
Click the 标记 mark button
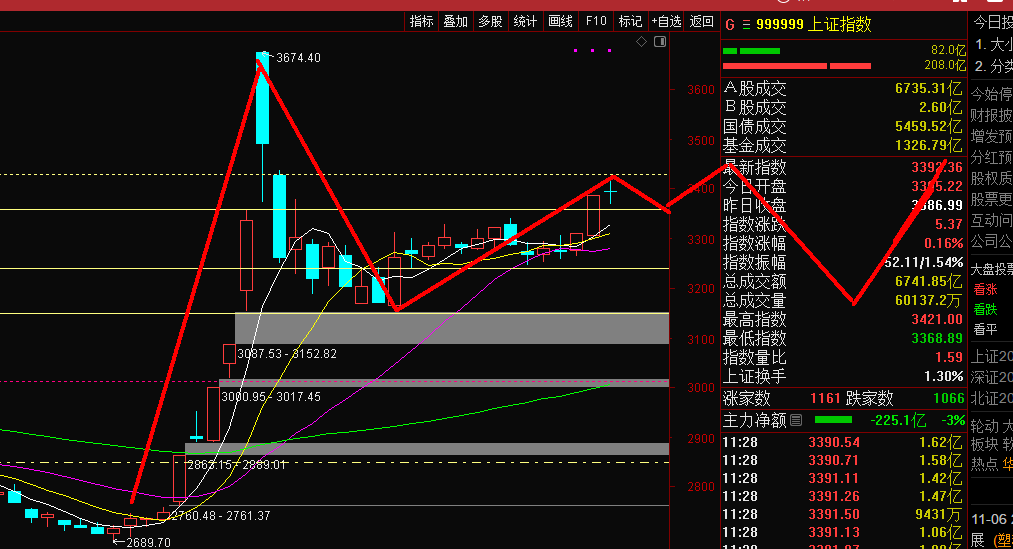click(x=630, y=21)
